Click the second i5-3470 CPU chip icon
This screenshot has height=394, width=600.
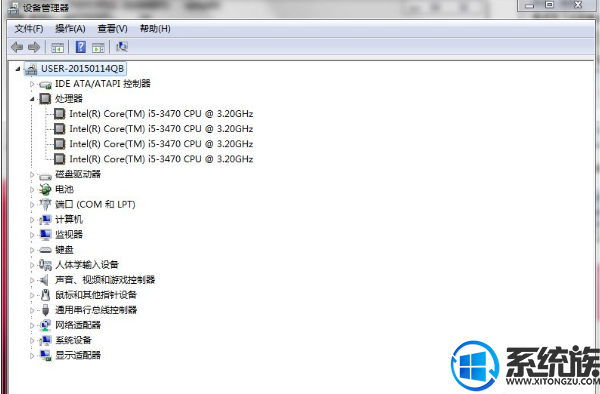coord(59,129)
